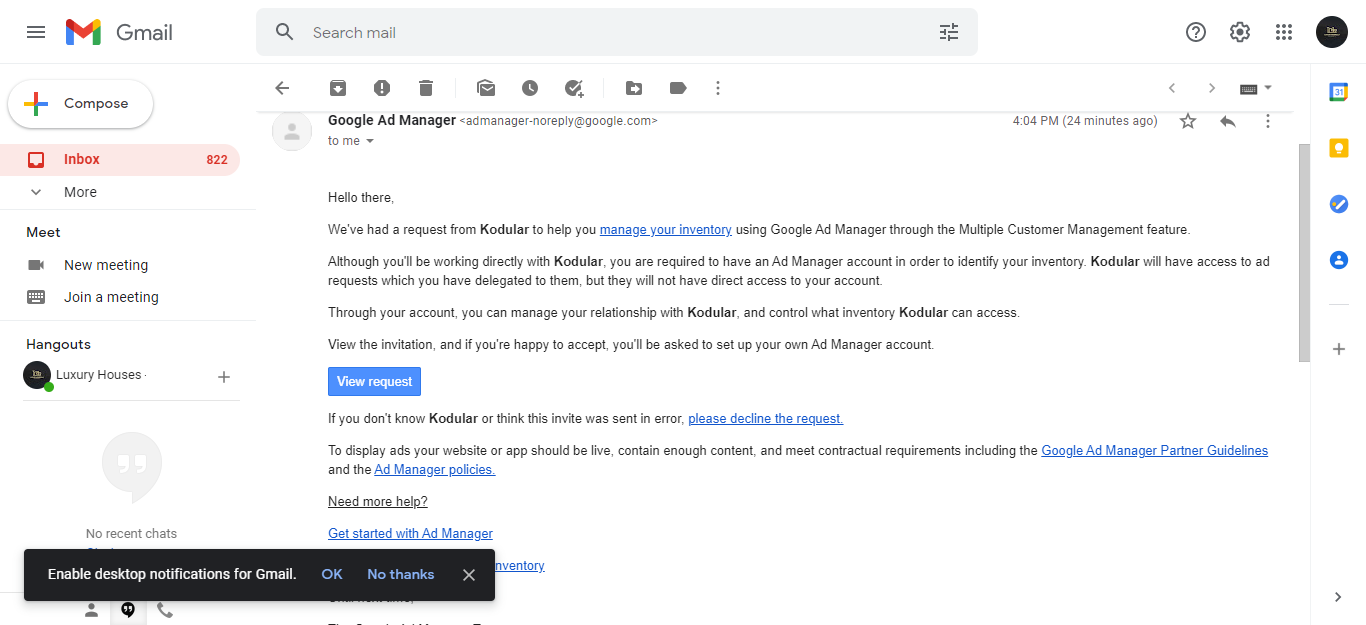Star the Google Ad Manager email
The height and width of the screenshot is (625, 1366).
point(1188,121)
